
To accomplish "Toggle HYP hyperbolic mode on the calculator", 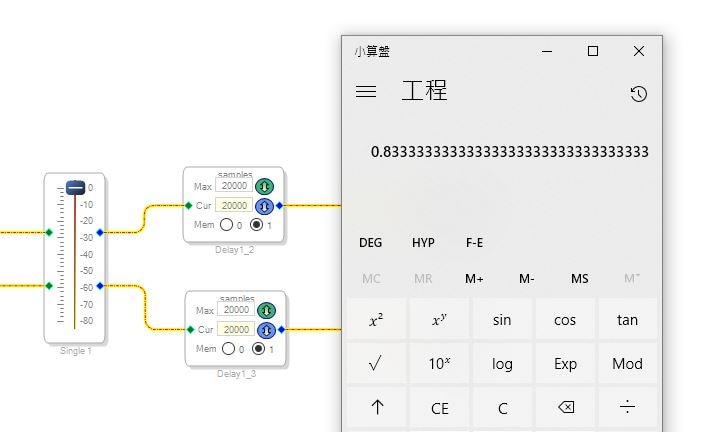I will 423,243.
